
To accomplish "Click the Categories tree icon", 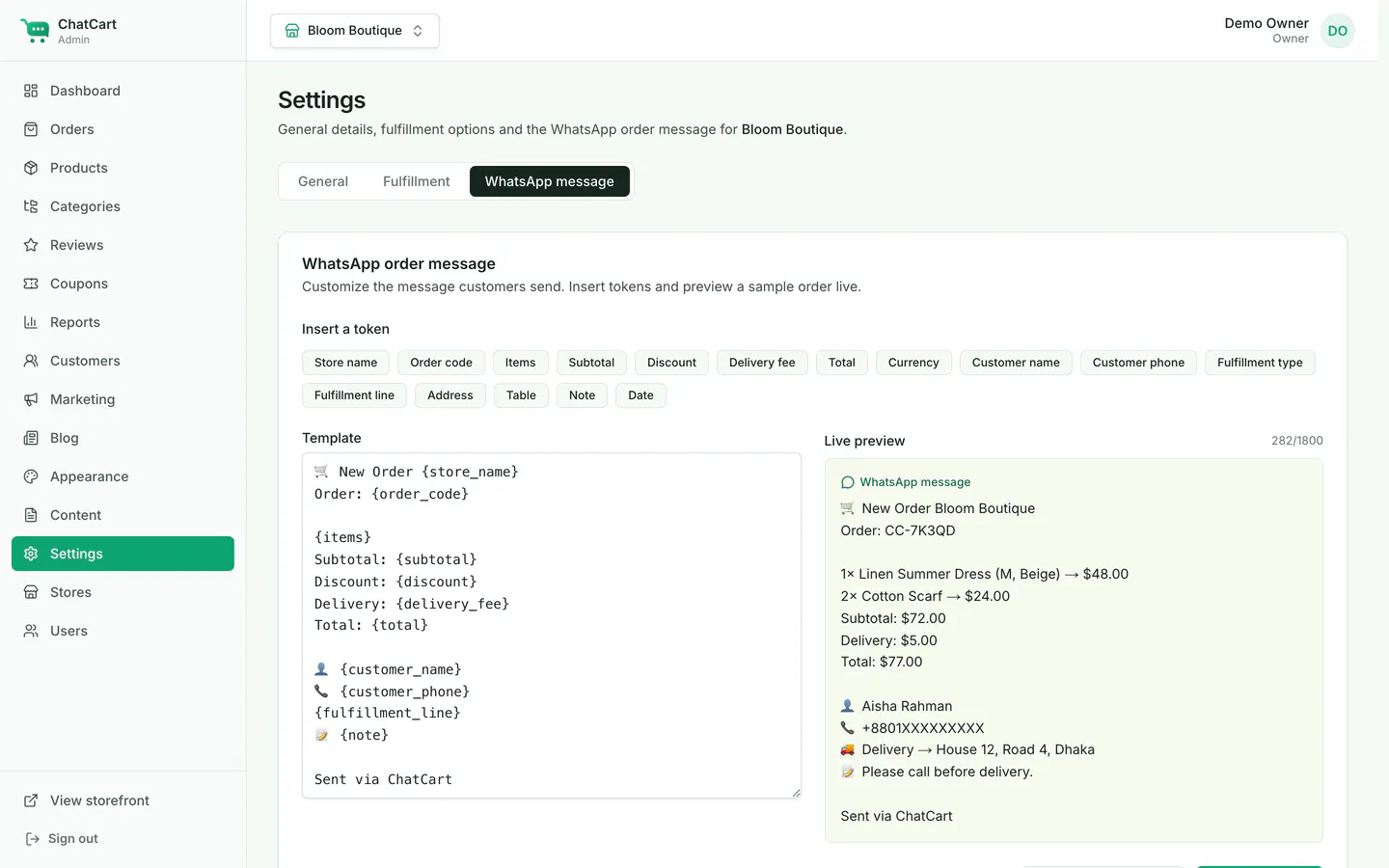I will tap(31, 206).
